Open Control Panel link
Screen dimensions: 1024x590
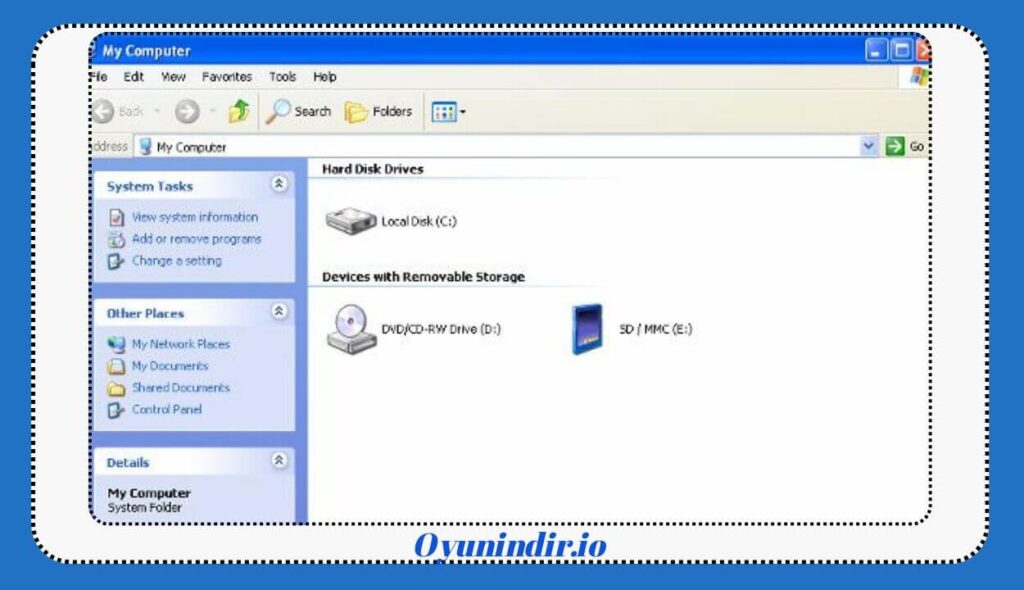pos(167,410)
